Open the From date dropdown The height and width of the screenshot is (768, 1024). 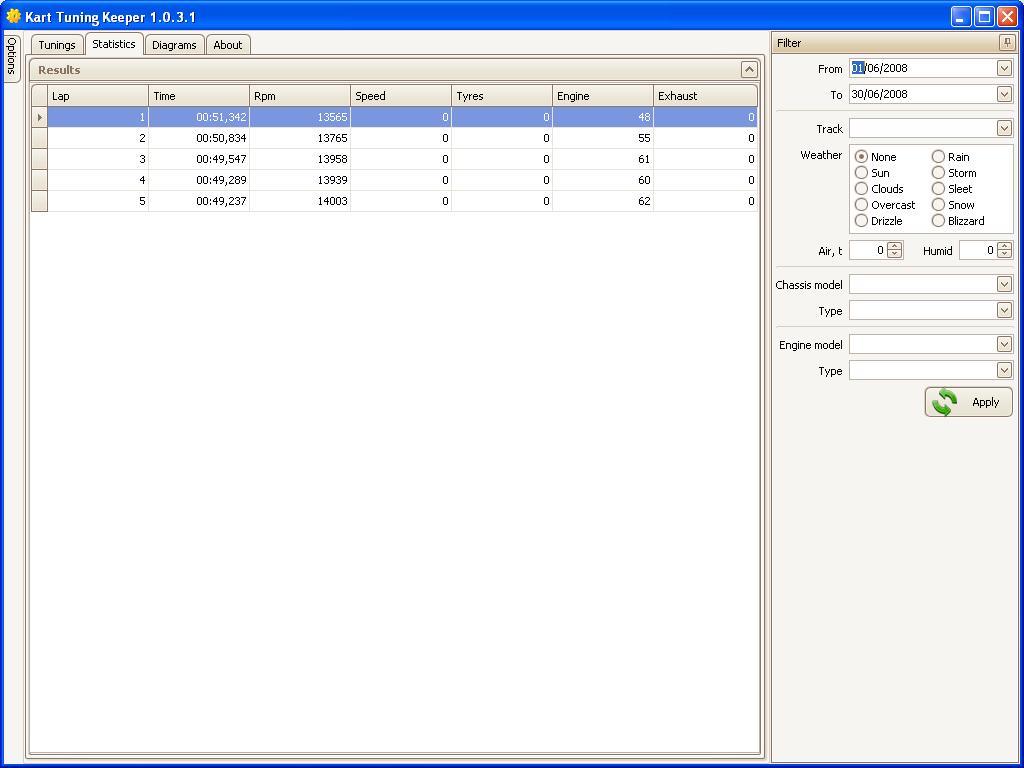click(1004, 68)
